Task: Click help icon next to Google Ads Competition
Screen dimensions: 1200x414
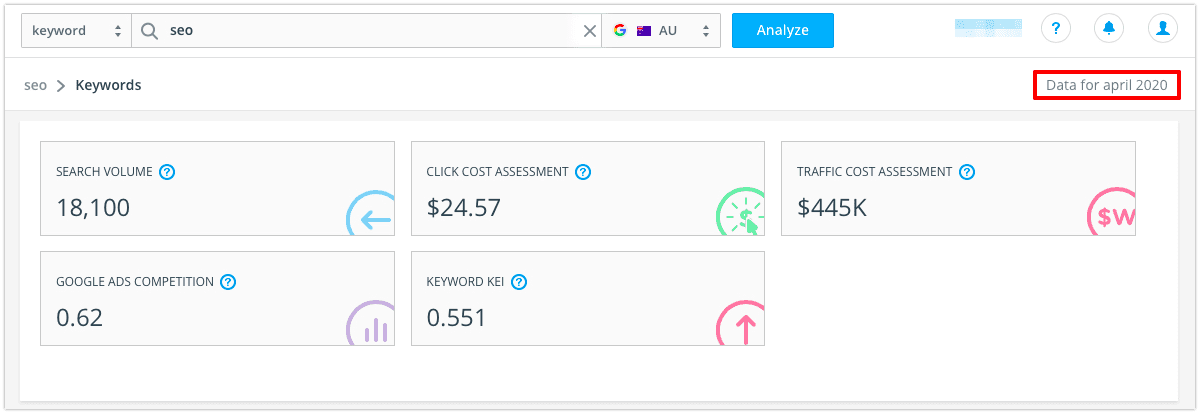Action: pyautogui.click(x=228, y=282)
